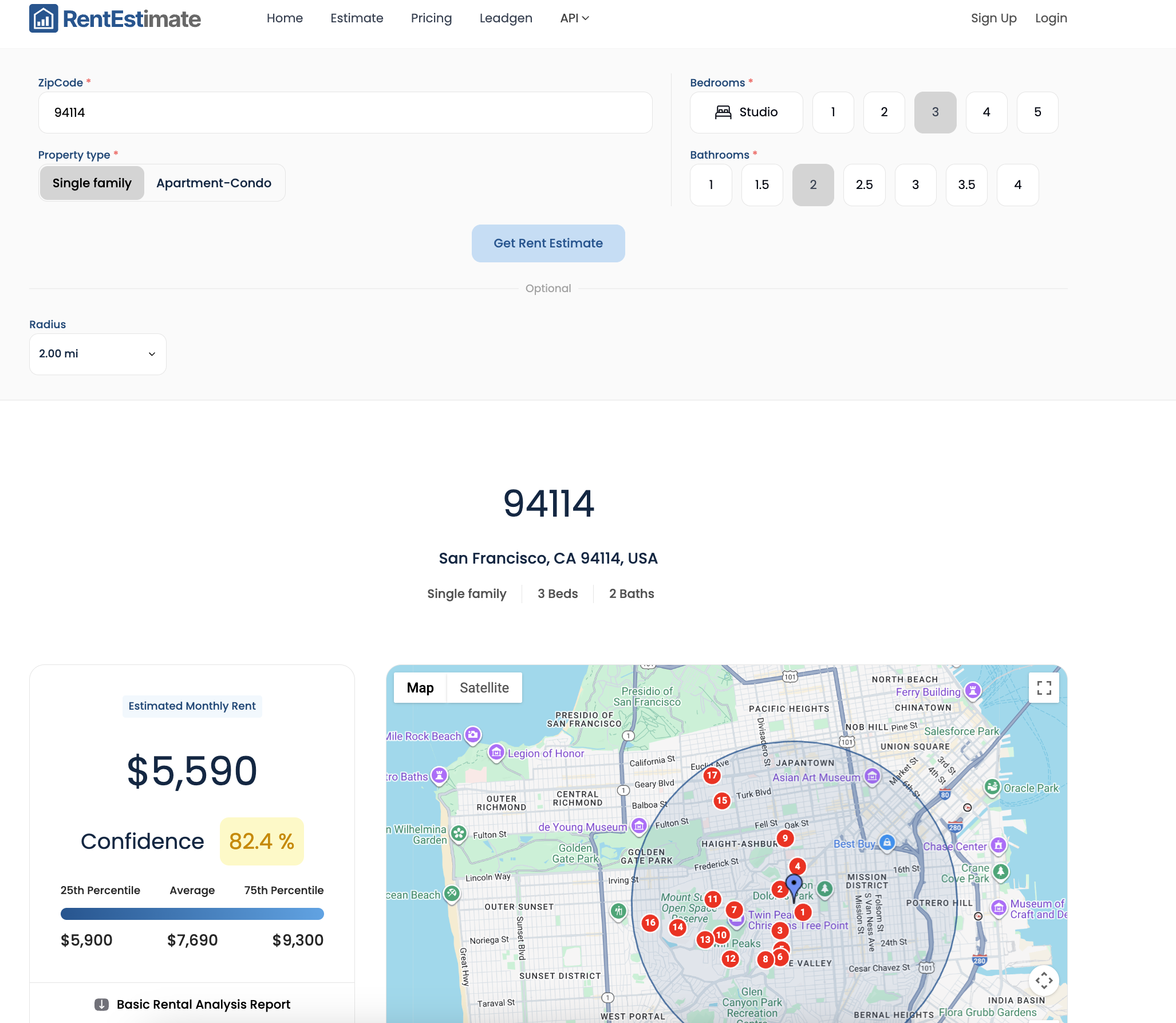Click red map marker 8
This screenshot has width=1176, height=1023.
click(x=765, y=959)
